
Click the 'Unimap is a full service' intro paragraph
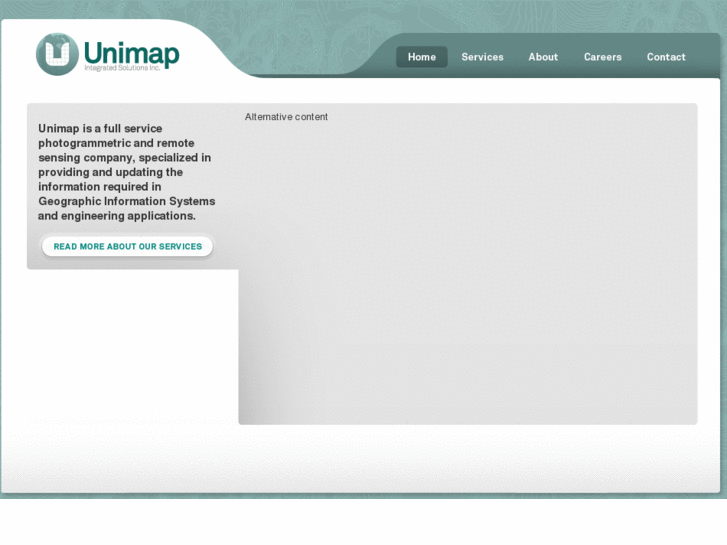coord(127,172)
